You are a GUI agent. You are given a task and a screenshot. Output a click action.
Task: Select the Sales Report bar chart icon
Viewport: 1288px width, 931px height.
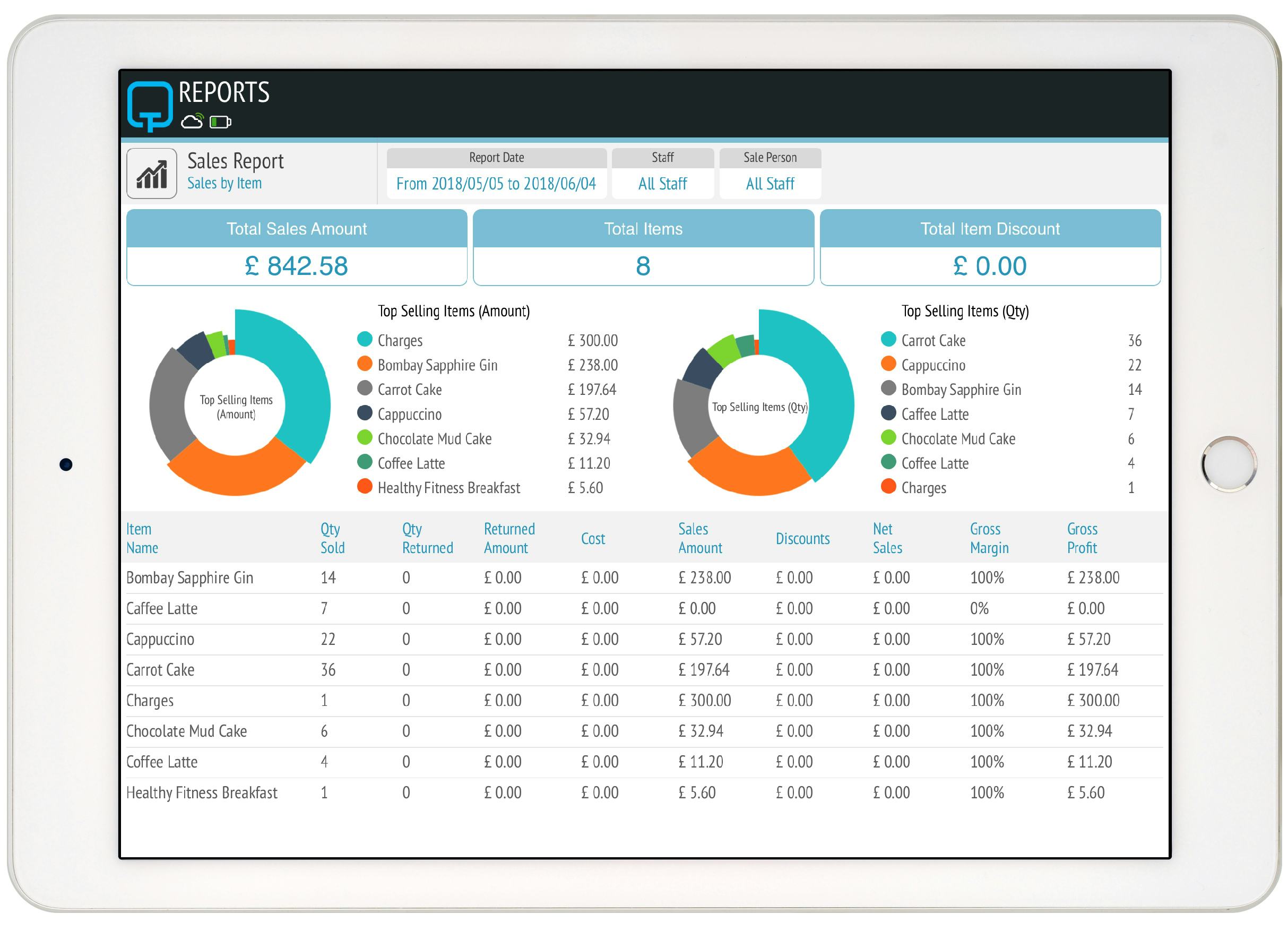click(x=152, y=175)
